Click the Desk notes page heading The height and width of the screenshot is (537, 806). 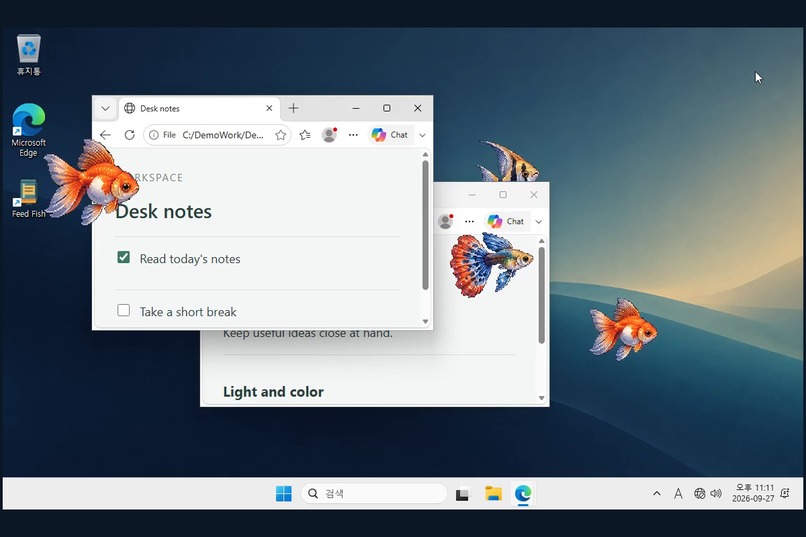(x=163, y=211)
